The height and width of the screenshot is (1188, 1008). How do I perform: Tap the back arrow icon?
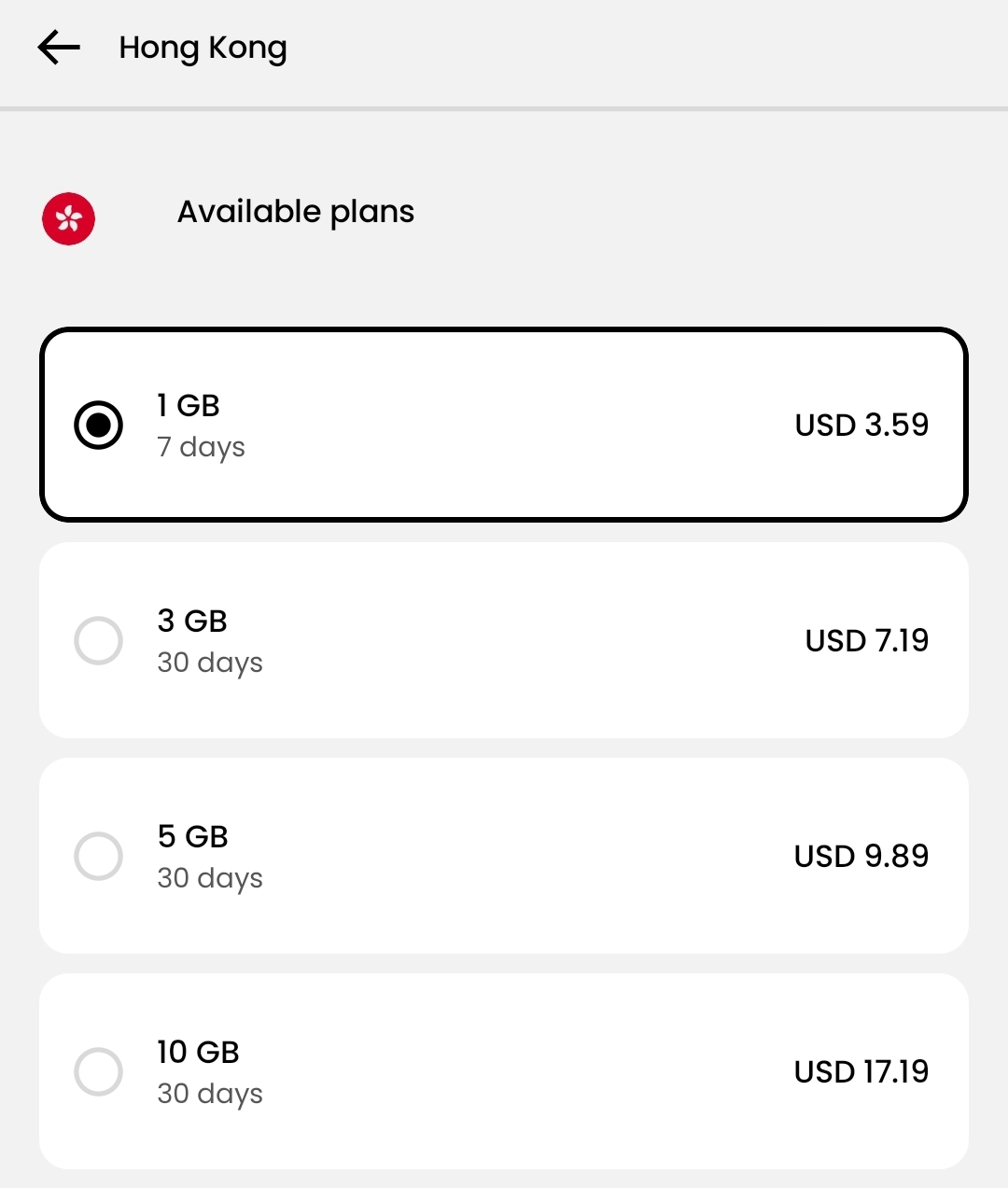click(x=59, y=48)
